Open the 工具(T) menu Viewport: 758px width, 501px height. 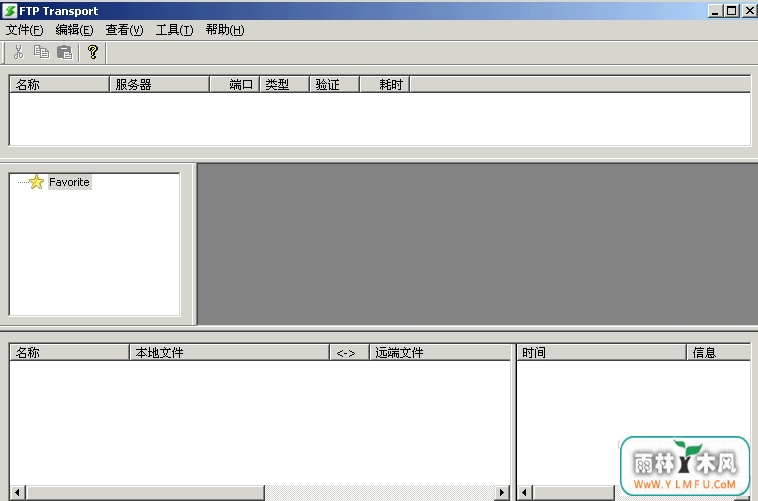(174, 30)
